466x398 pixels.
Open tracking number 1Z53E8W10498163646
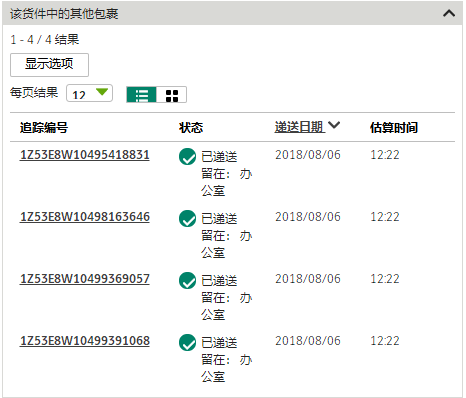click(x=85, y=217)
